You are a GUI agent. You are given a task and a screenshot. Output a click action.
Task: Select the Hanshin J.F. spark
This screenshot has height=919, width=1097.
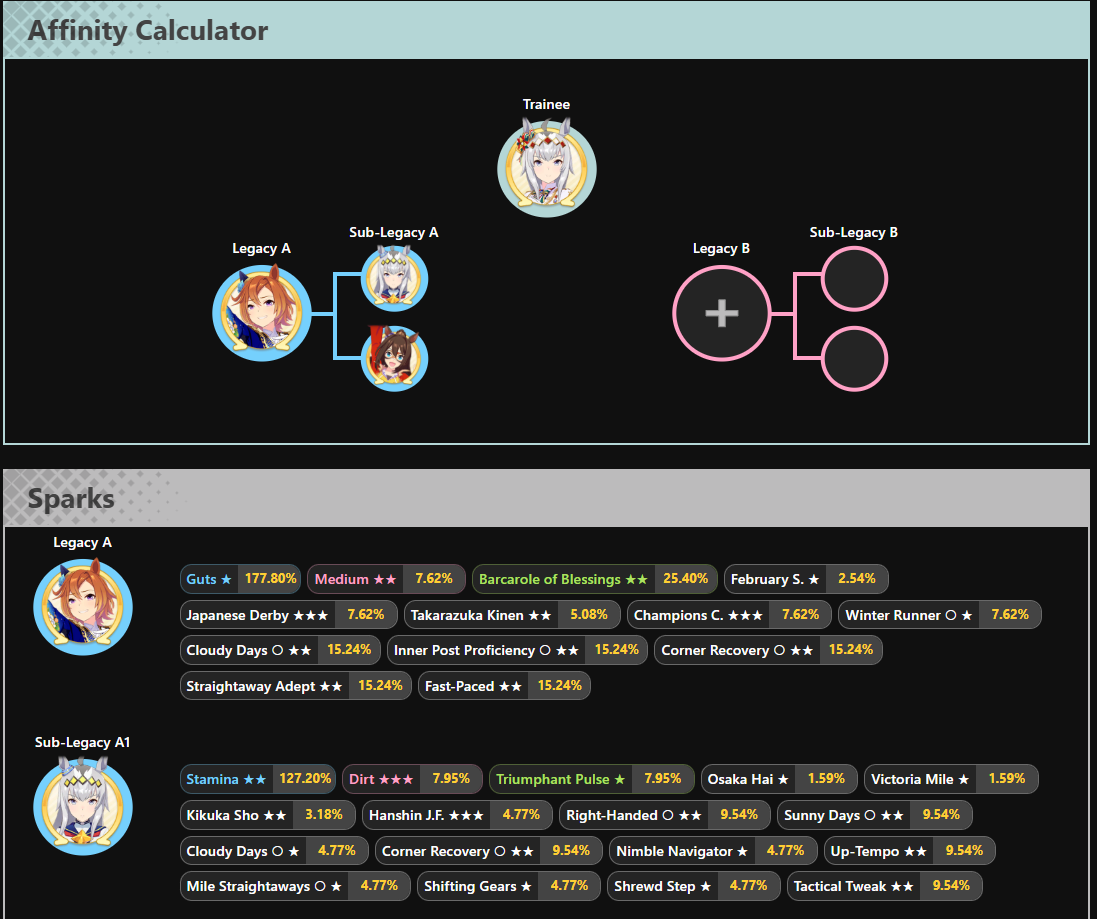(458, 815)
